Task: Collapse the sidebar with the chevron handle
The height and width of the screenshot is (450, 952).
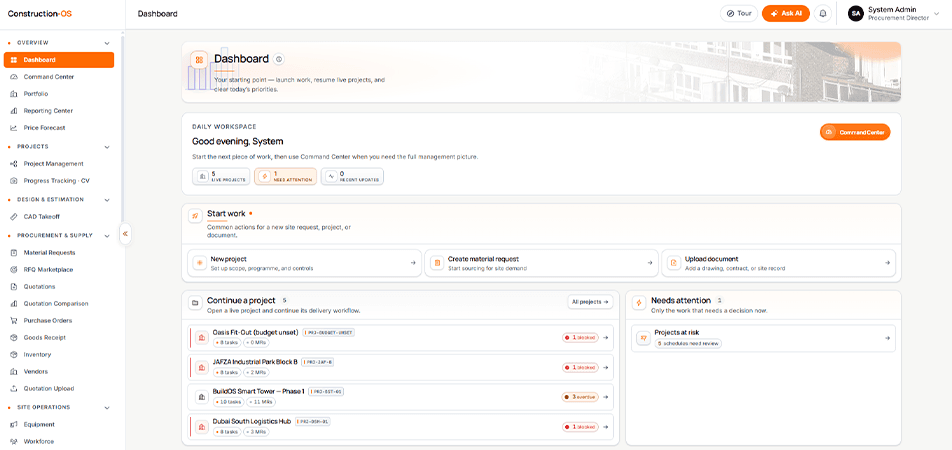Action: [x=125, y=234]
